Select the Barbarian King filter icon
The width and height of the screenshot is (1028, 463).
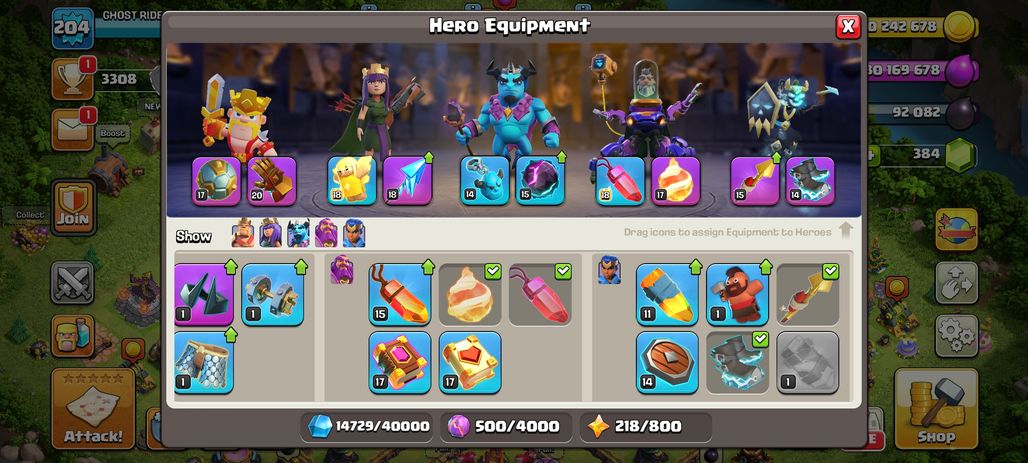point(243,233)
